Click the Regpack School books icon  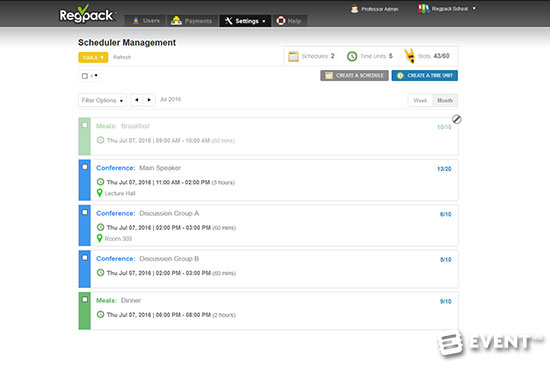tap(423, 8)
